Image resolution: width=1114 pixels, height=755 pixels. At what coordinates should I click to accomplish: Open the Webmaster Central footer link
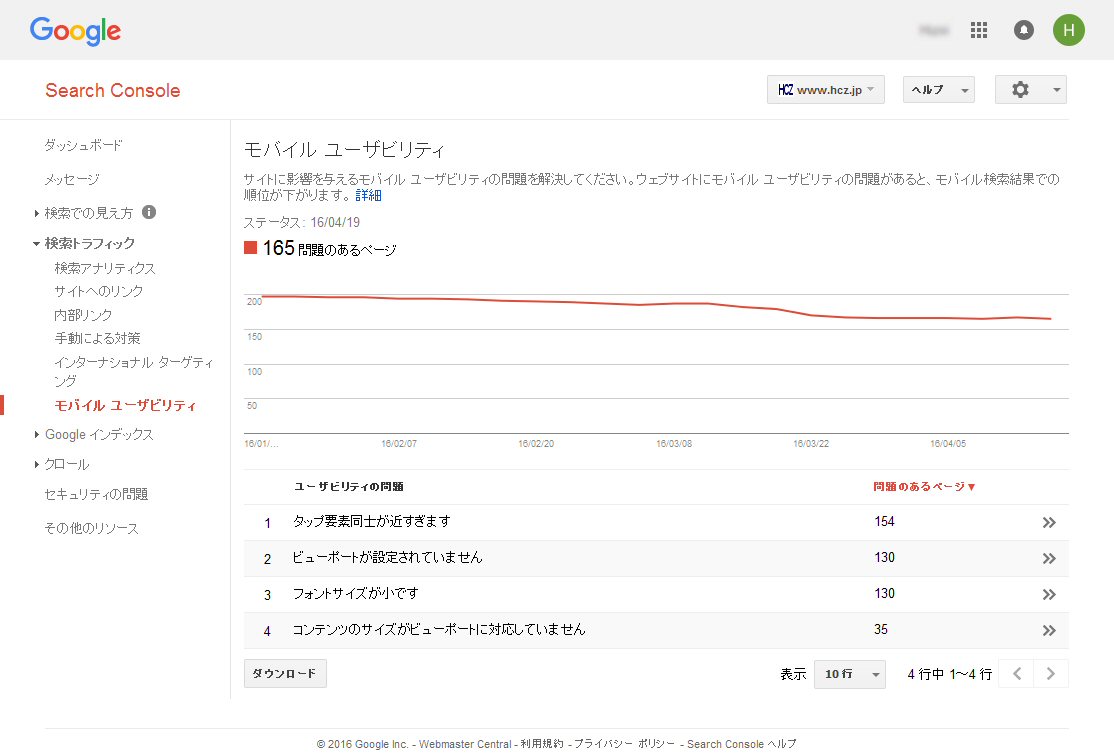tap(465, 744)
